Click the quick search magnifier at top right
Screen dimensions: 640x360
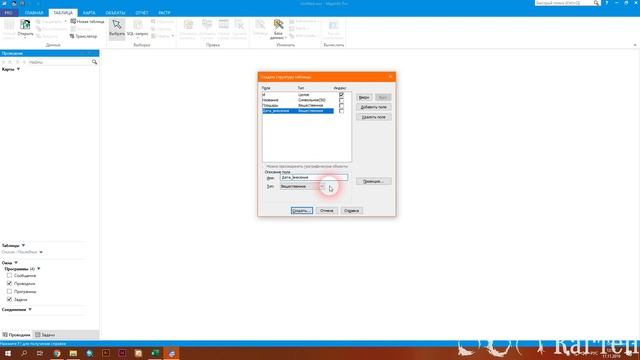click(x=596, y=3)
